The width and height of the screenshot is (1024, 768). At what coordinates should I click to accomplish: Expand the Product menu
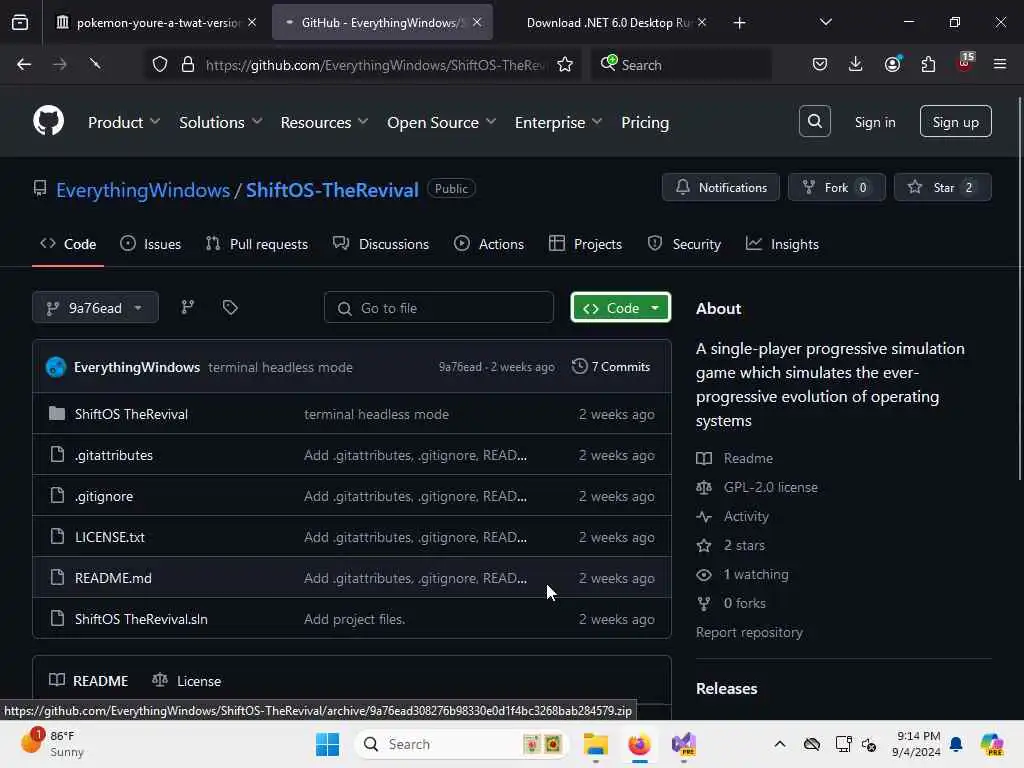[x=124, y=122]
